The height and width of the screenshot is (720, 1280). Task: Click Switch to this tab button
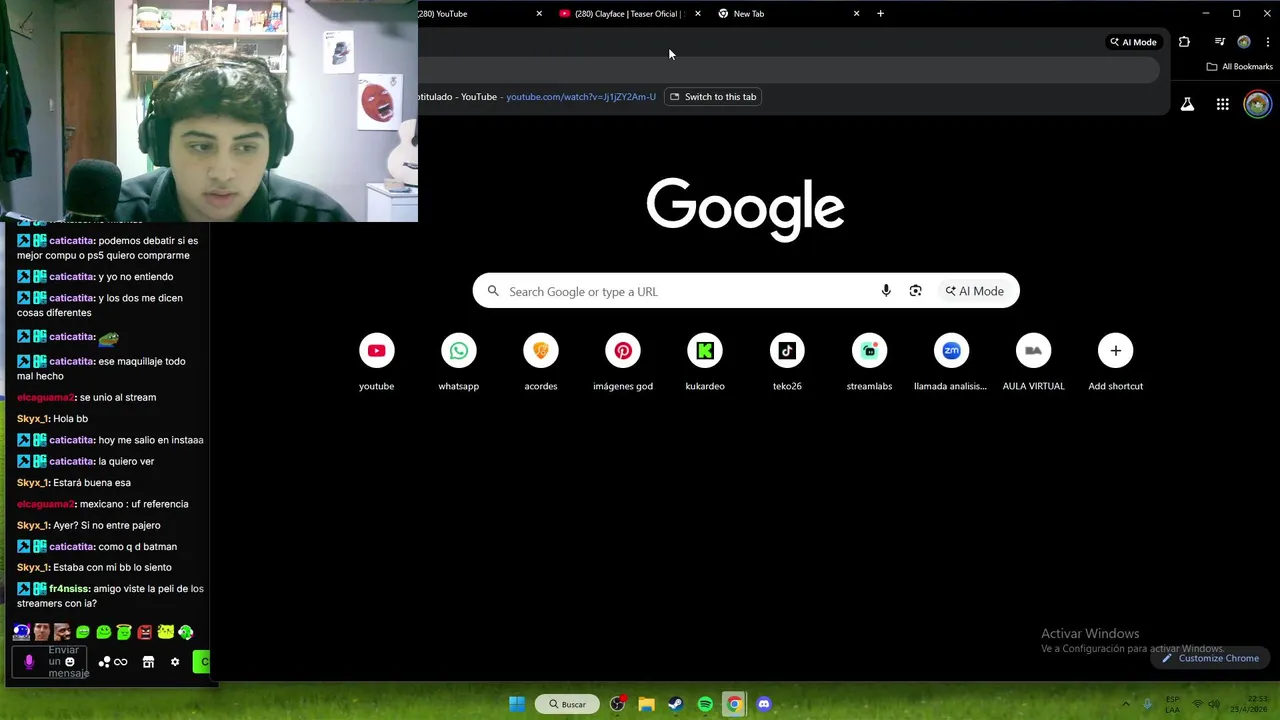[714, 97]
